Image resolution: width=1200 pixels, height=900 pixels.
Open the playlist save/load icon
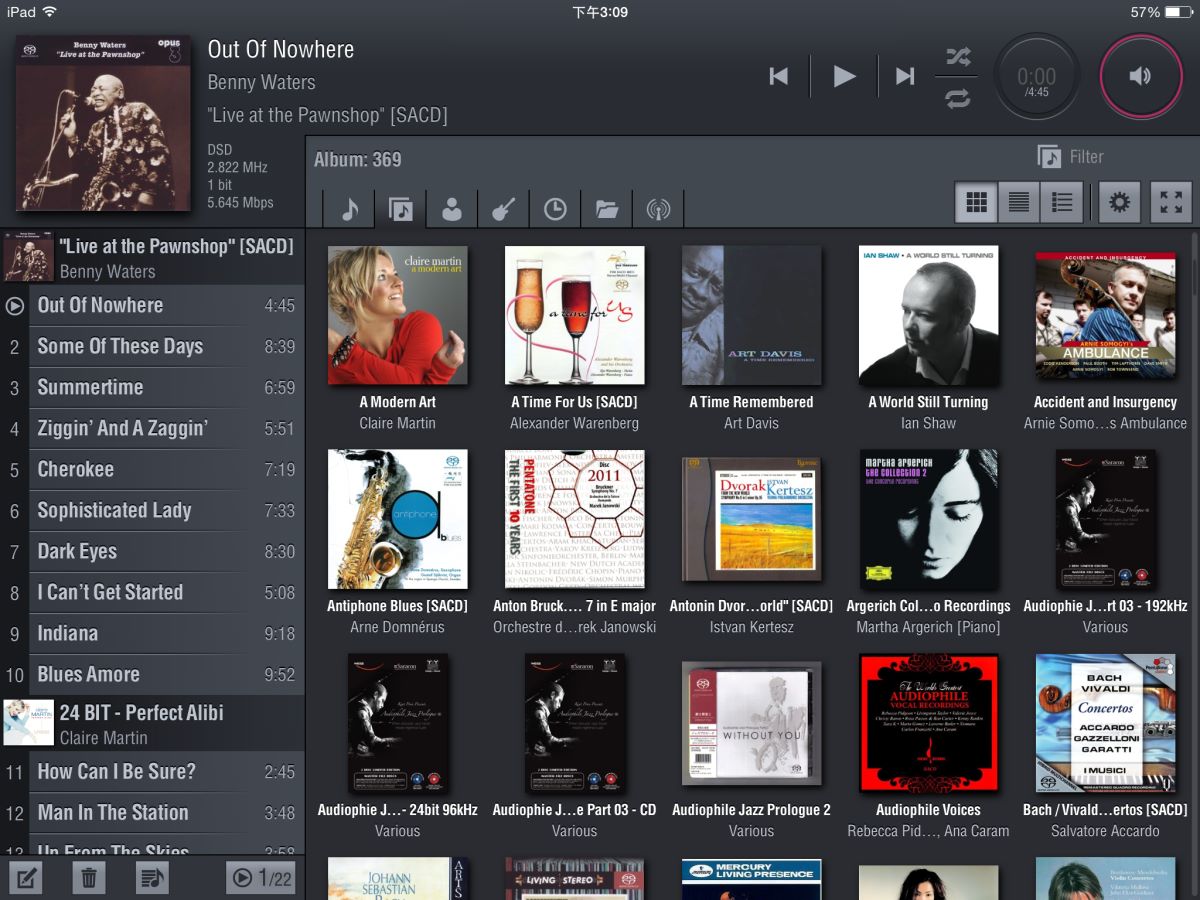(x=152, y=879)
